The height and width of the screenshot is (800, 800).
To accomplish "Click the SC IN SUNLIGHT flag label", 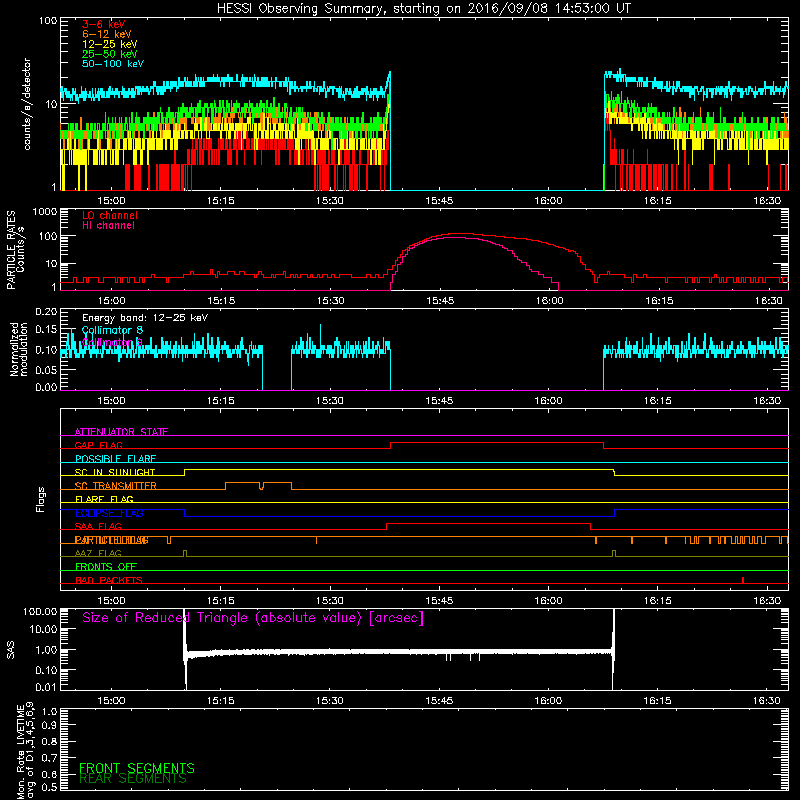I will pyautogui.click(x=115, y=472).
